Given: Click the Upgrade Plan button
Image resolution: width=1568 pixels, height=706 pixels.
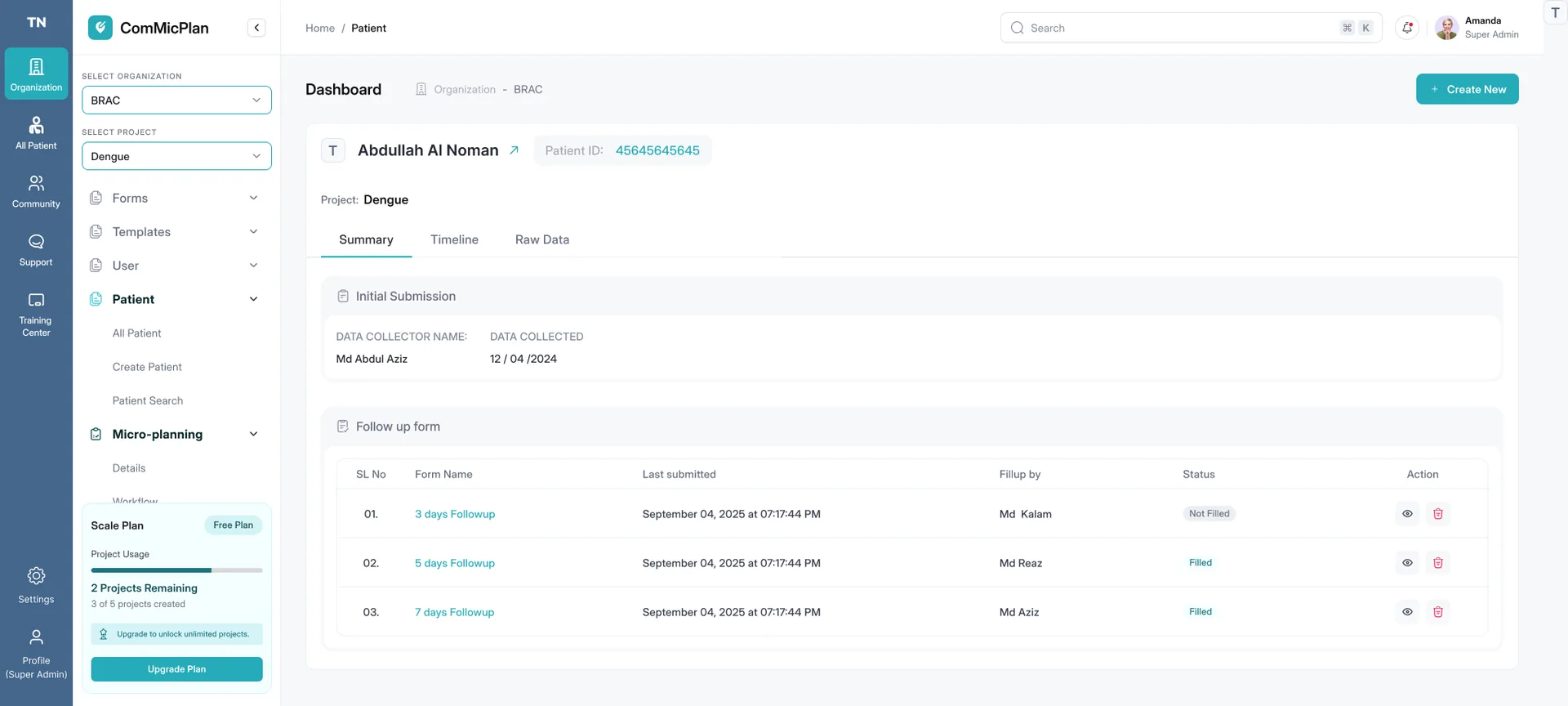Looking at the screenshot, I should click(x=176, y=669).
